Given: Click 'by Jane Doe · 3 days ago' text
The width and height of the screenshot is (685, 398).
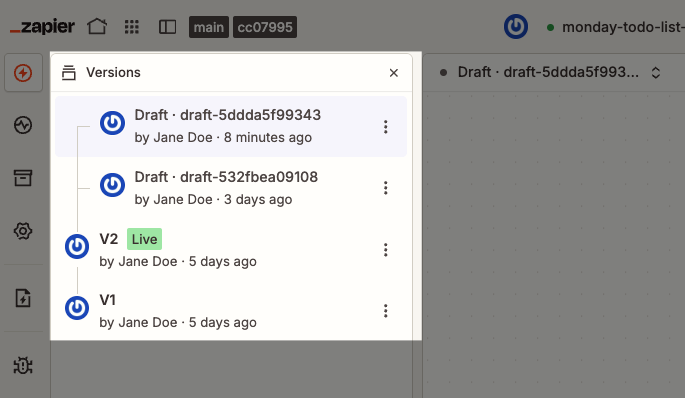Looking at the screenshot, I should coord(213,200).
